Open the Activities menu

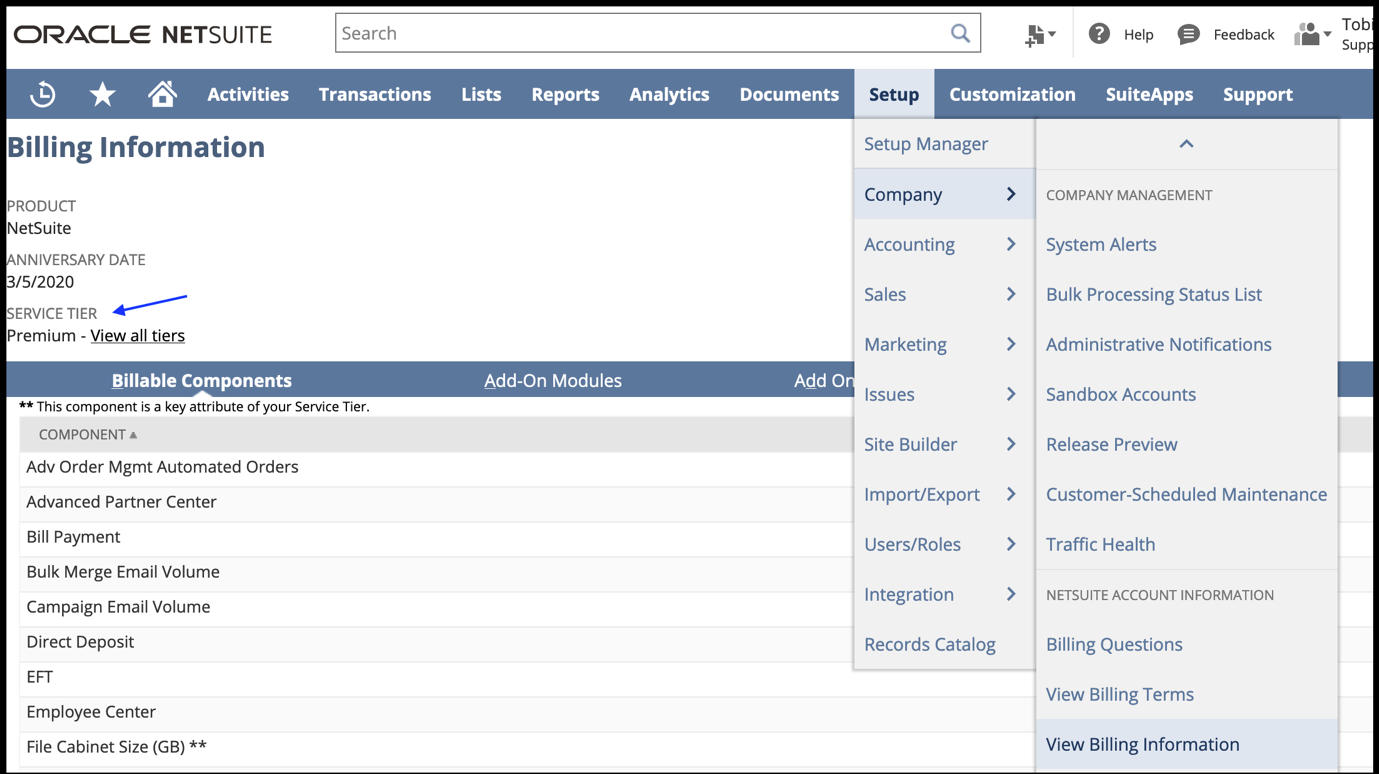[x=248, y=94]
